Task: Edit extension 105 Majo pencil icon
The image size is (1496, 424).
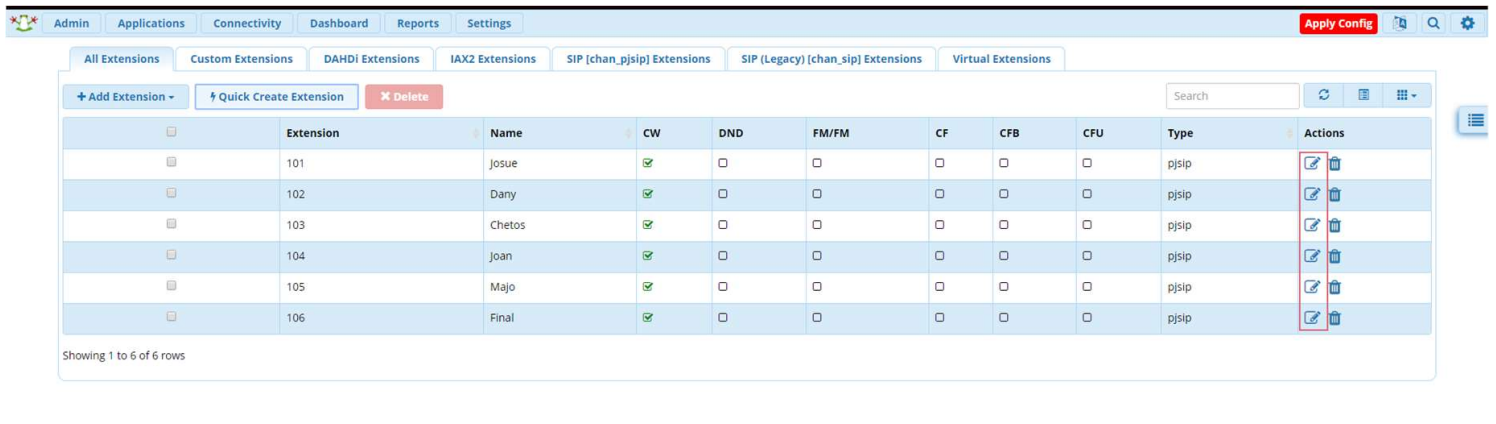Action: coord(1312,287)
